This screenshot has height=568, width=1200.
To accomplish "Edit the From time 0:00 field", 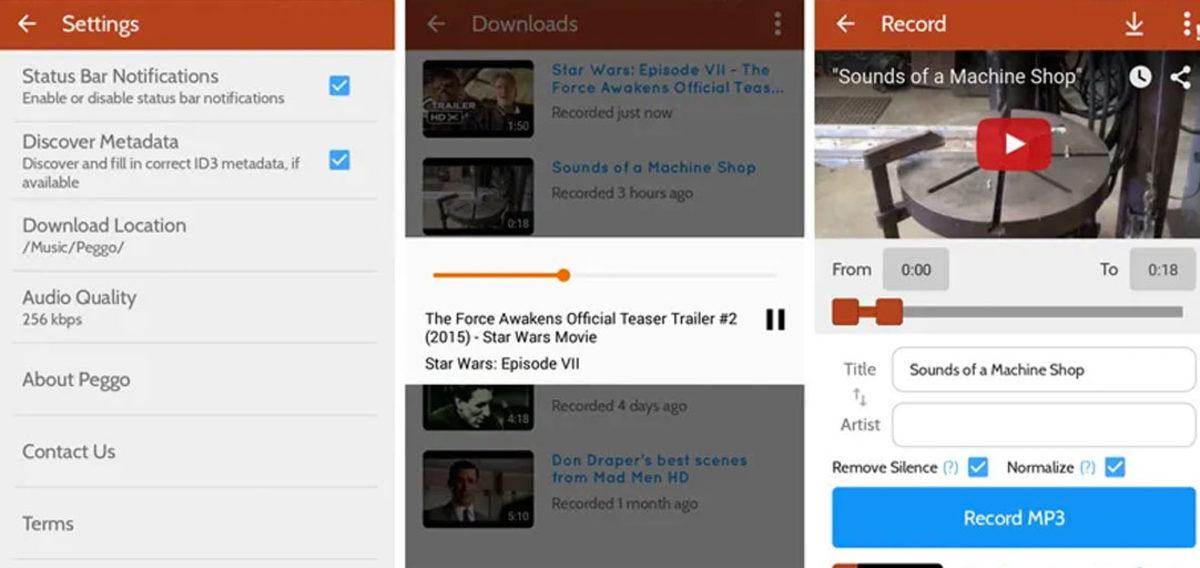I will 916,269.
